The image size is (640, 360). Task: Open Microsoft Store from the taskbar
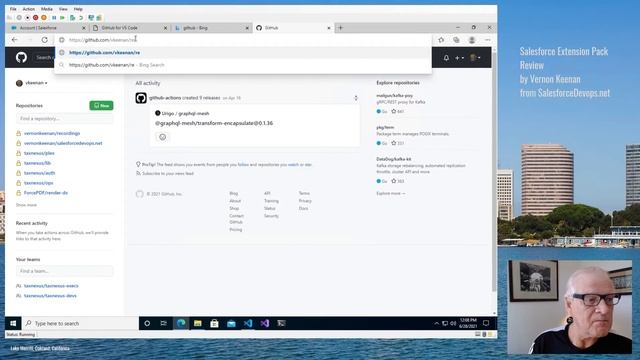point(214,323)
